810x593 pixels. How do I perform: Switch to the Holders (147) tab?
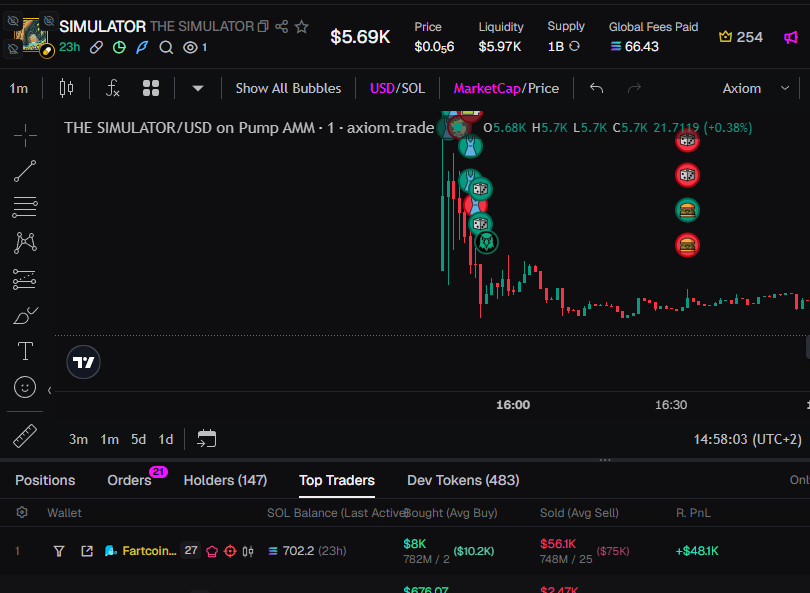225,480
